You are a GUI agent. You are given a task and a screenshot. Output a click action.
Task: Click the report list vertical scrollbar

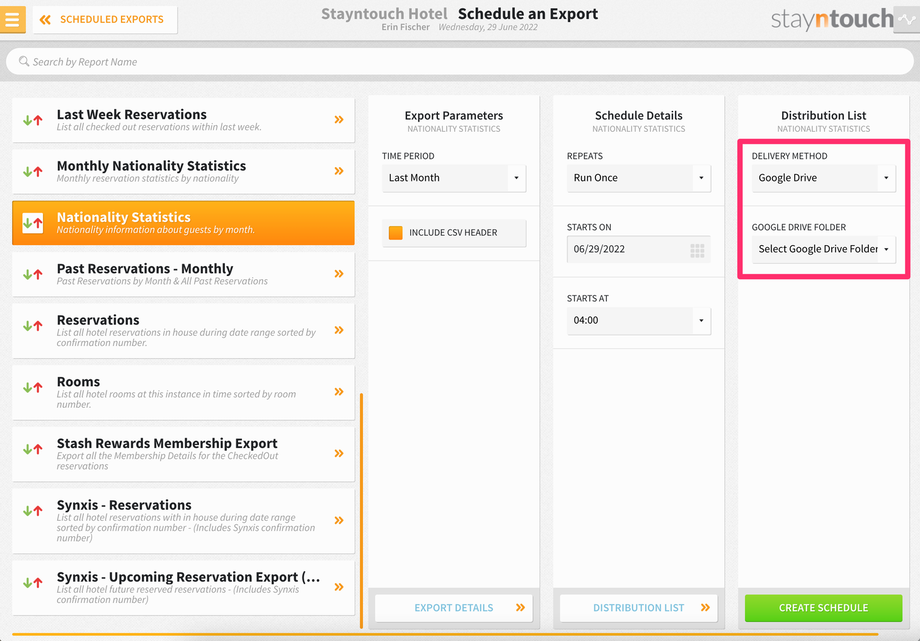tap(361, 511)
